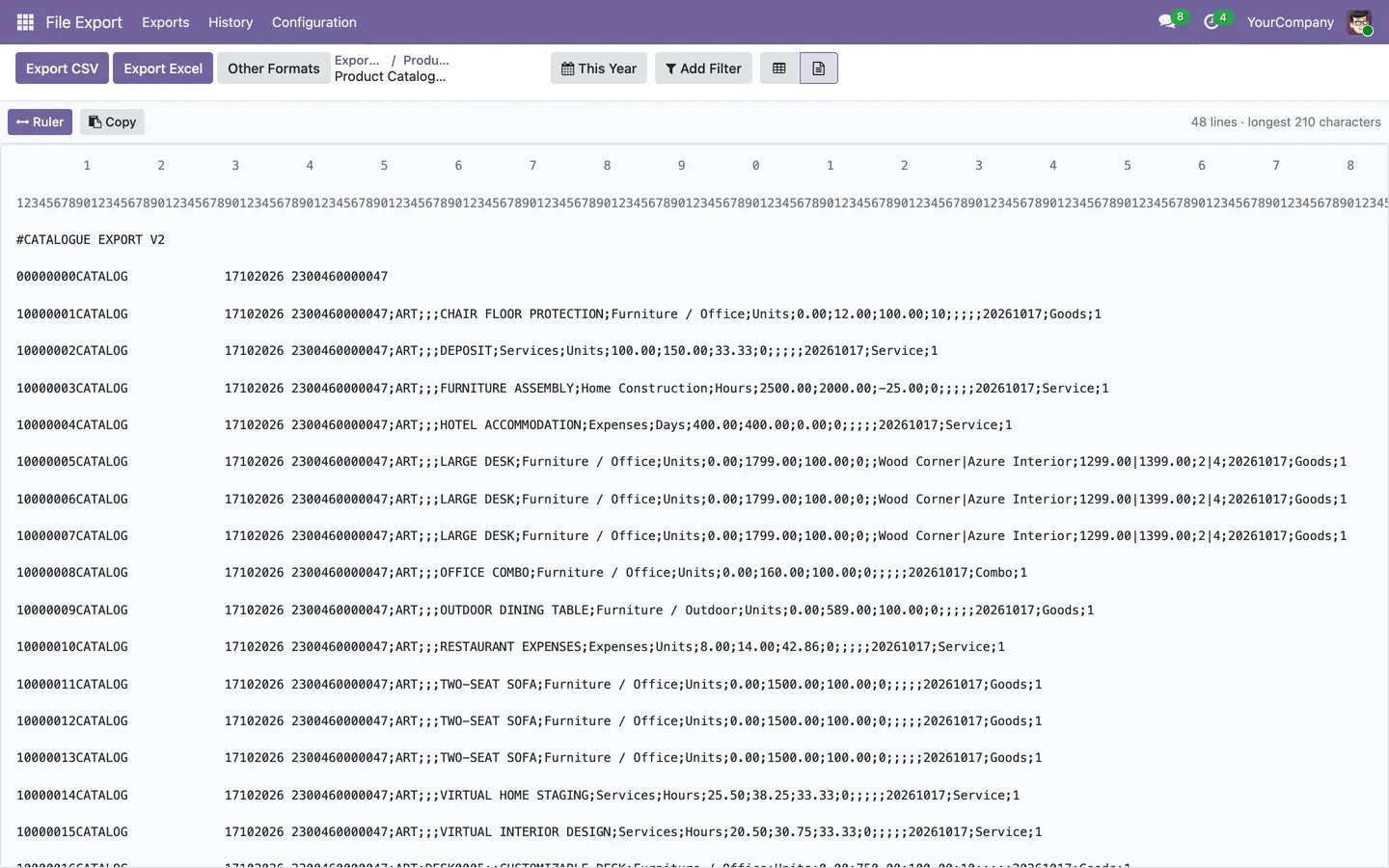Select the 10000012CATALOG TWO-SEAT SOFA line
This screenshot has height=868, width=1389.
530,720
